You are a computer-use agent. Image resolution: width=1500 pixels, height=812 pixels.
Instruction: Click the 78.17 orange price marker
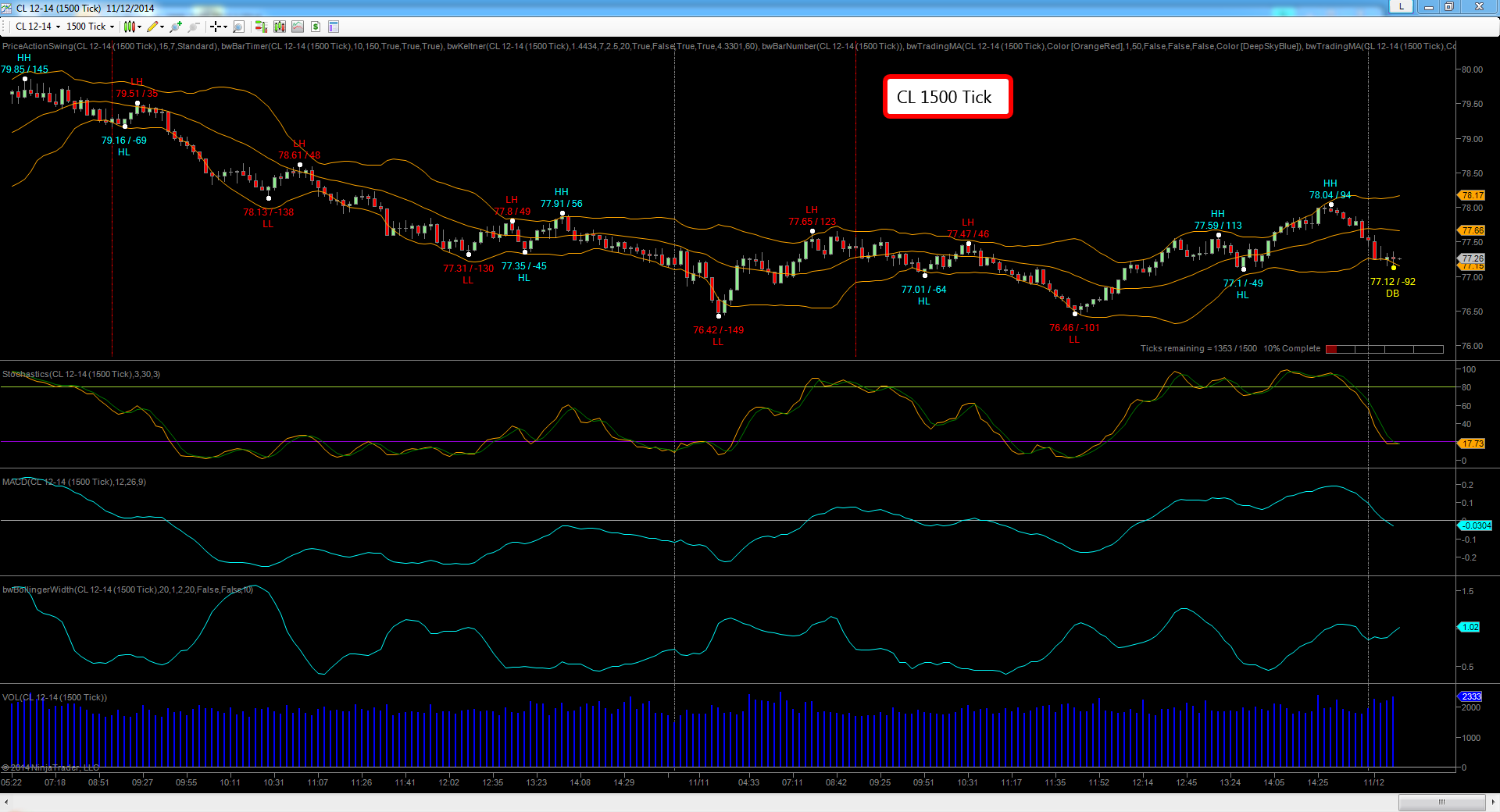(1472, 195)
